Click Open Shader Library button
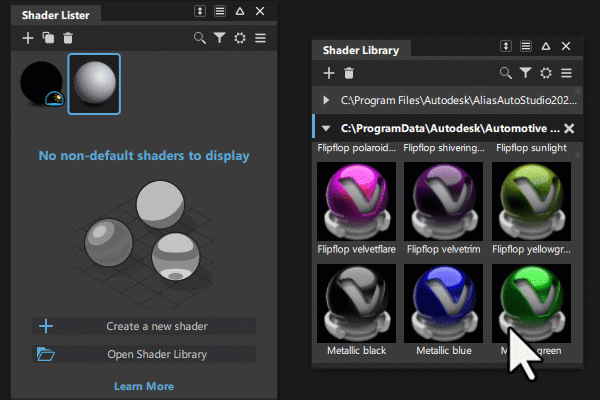 (144, 354)
